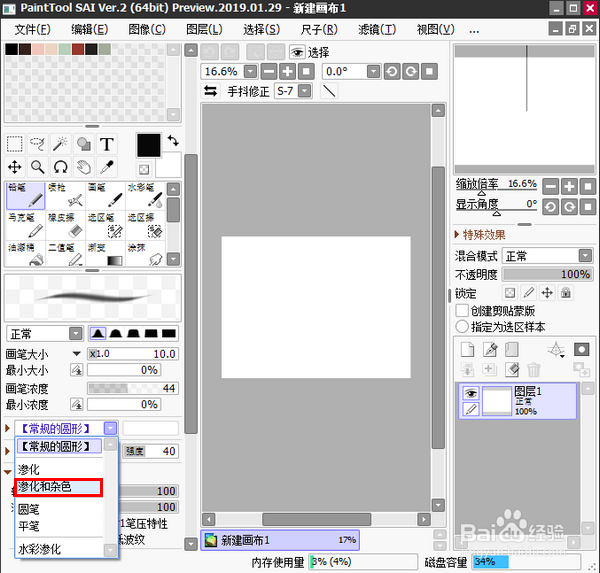Screen dimensions: 600x573
Task: Toggle lock transparency icon in 锁定 row
Action: (x=510, y=293)
